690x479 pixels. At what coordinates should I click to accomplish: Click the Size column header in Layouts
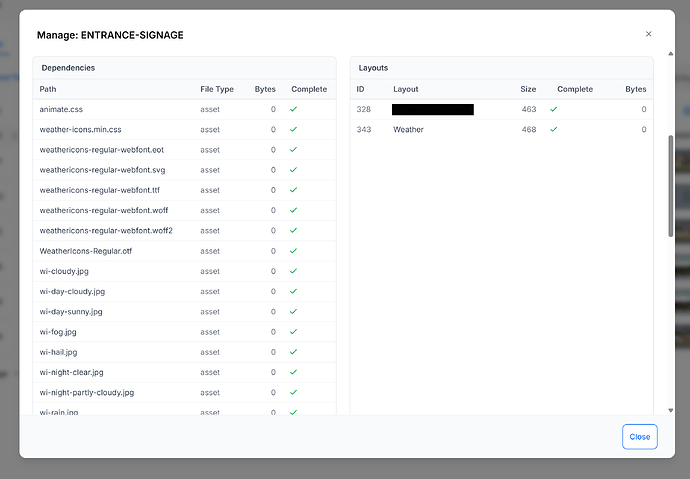528,89
